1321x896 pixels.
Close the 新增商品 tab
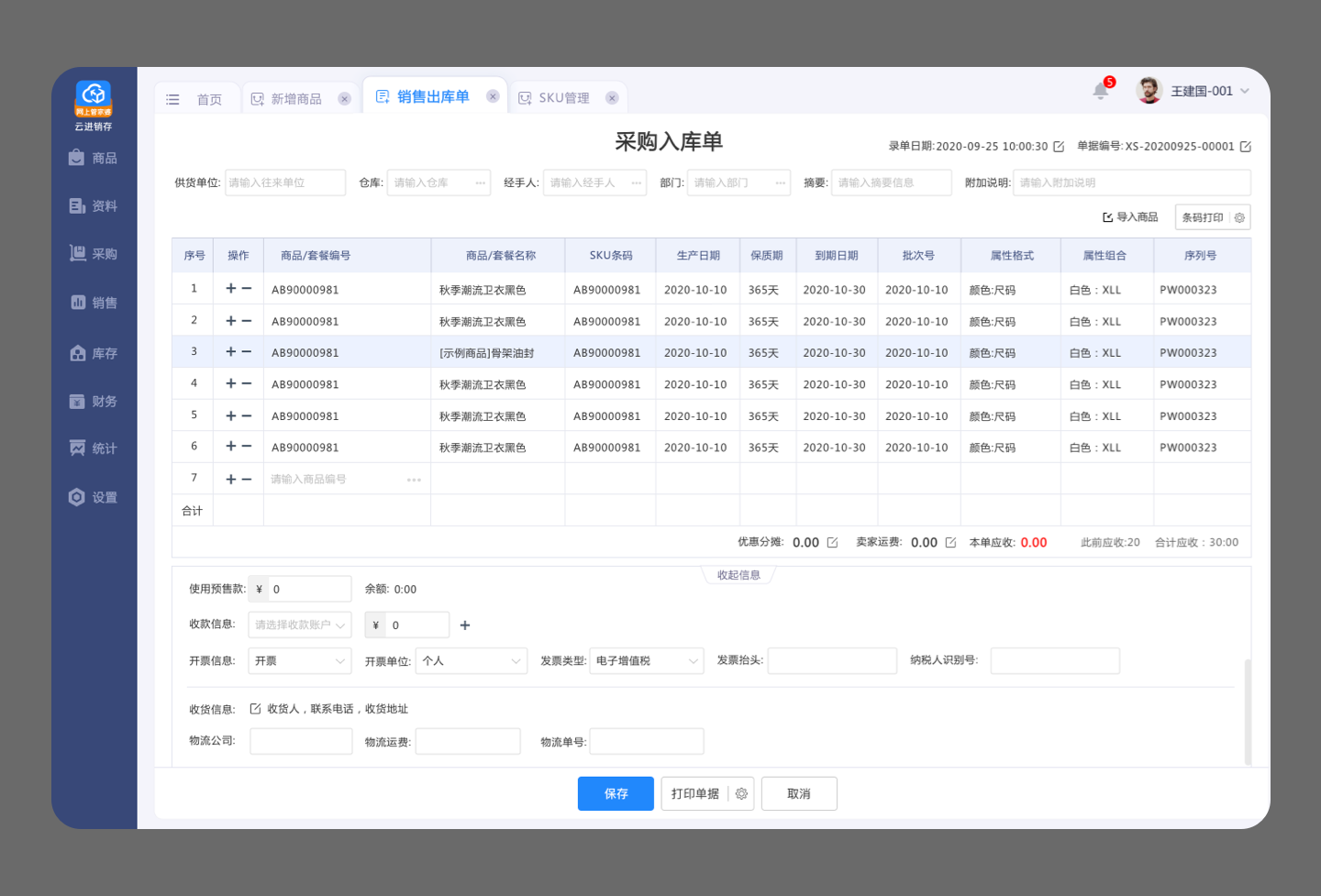coord(344,99)
